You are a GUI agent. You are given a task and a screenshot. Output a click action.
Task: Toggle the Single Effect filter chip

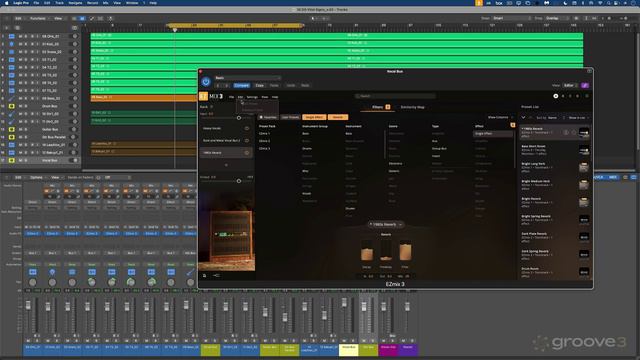(x=314, y=117)
